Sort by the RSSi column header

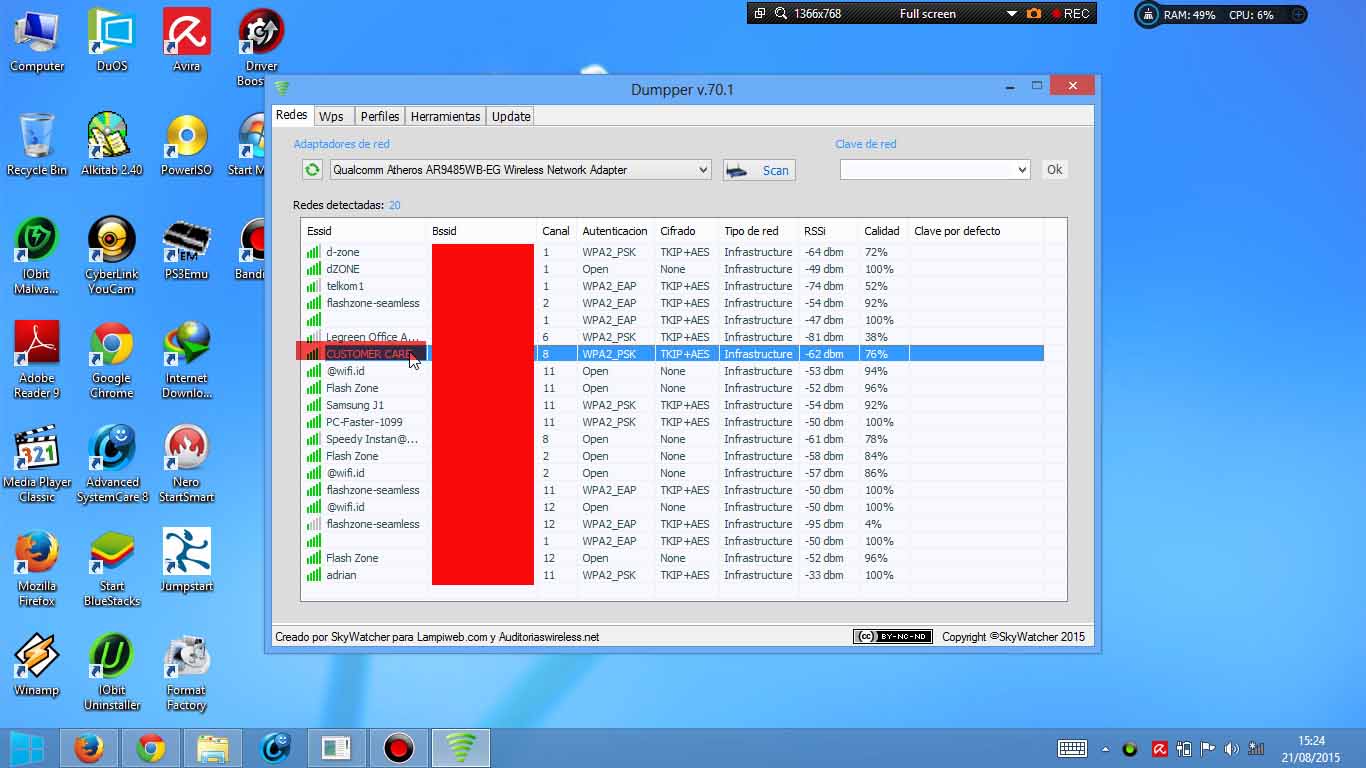coord(828,231)
